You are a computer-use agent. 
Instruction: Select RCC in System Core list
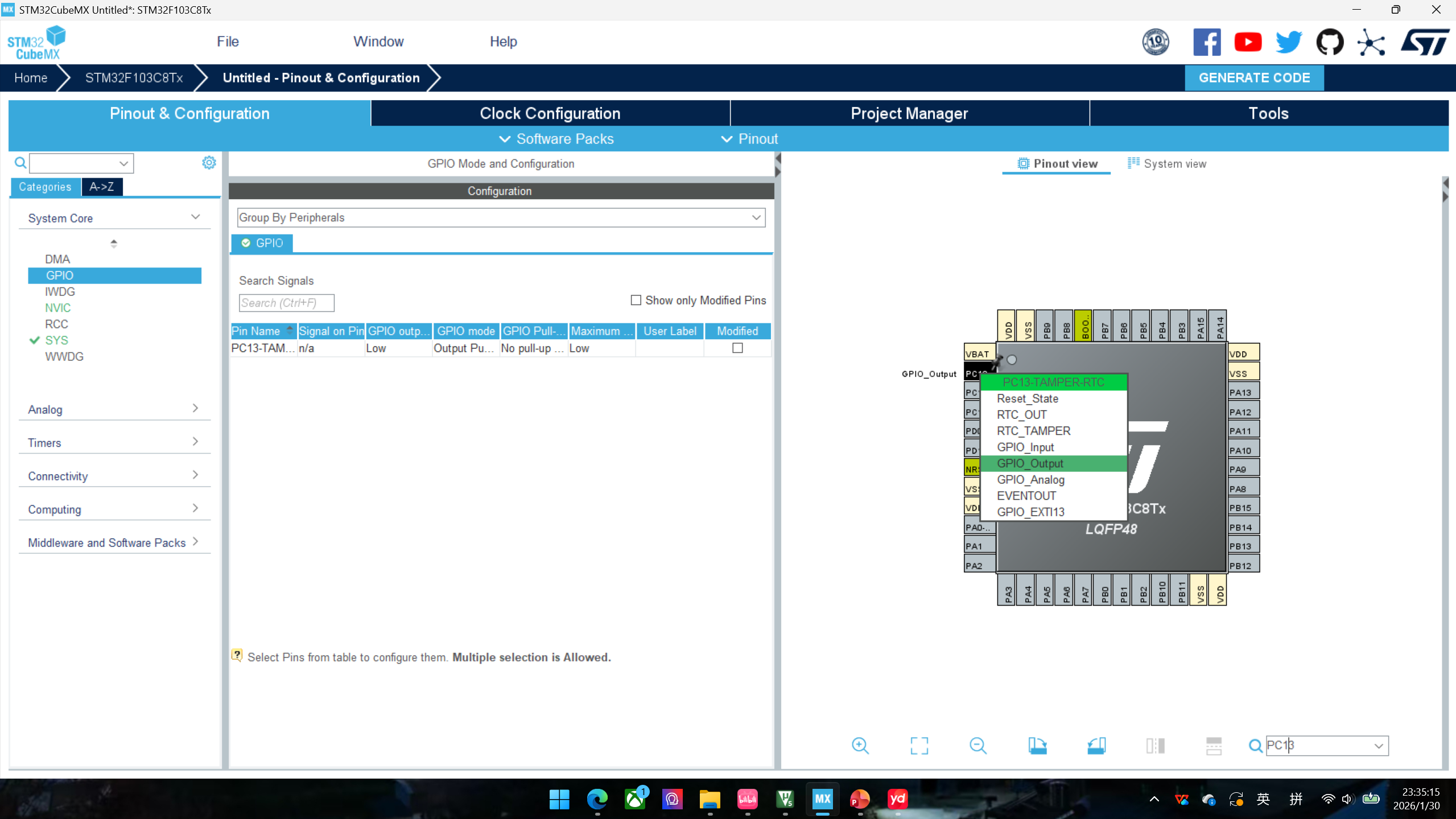[56, 324]
